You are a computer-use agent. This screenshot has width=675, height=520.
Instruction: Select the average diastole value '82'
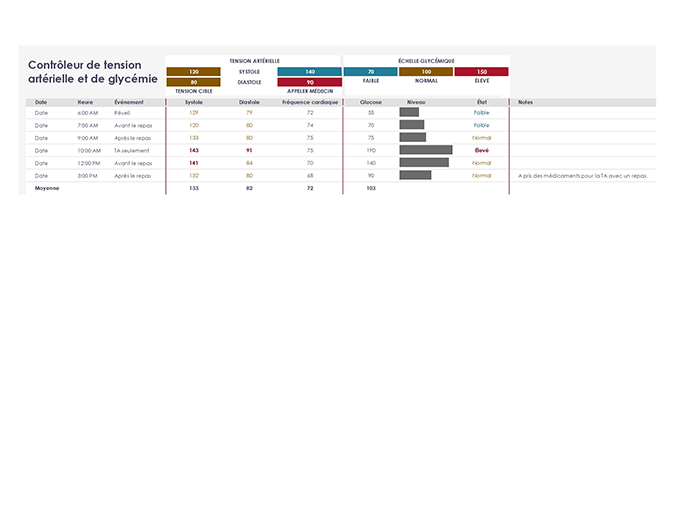click(249, 189)
